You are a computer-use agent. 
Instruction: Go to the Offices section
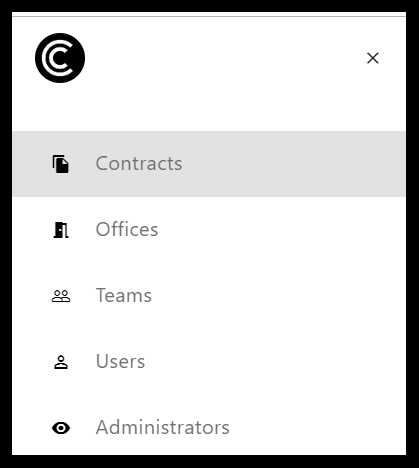point(209,230)
